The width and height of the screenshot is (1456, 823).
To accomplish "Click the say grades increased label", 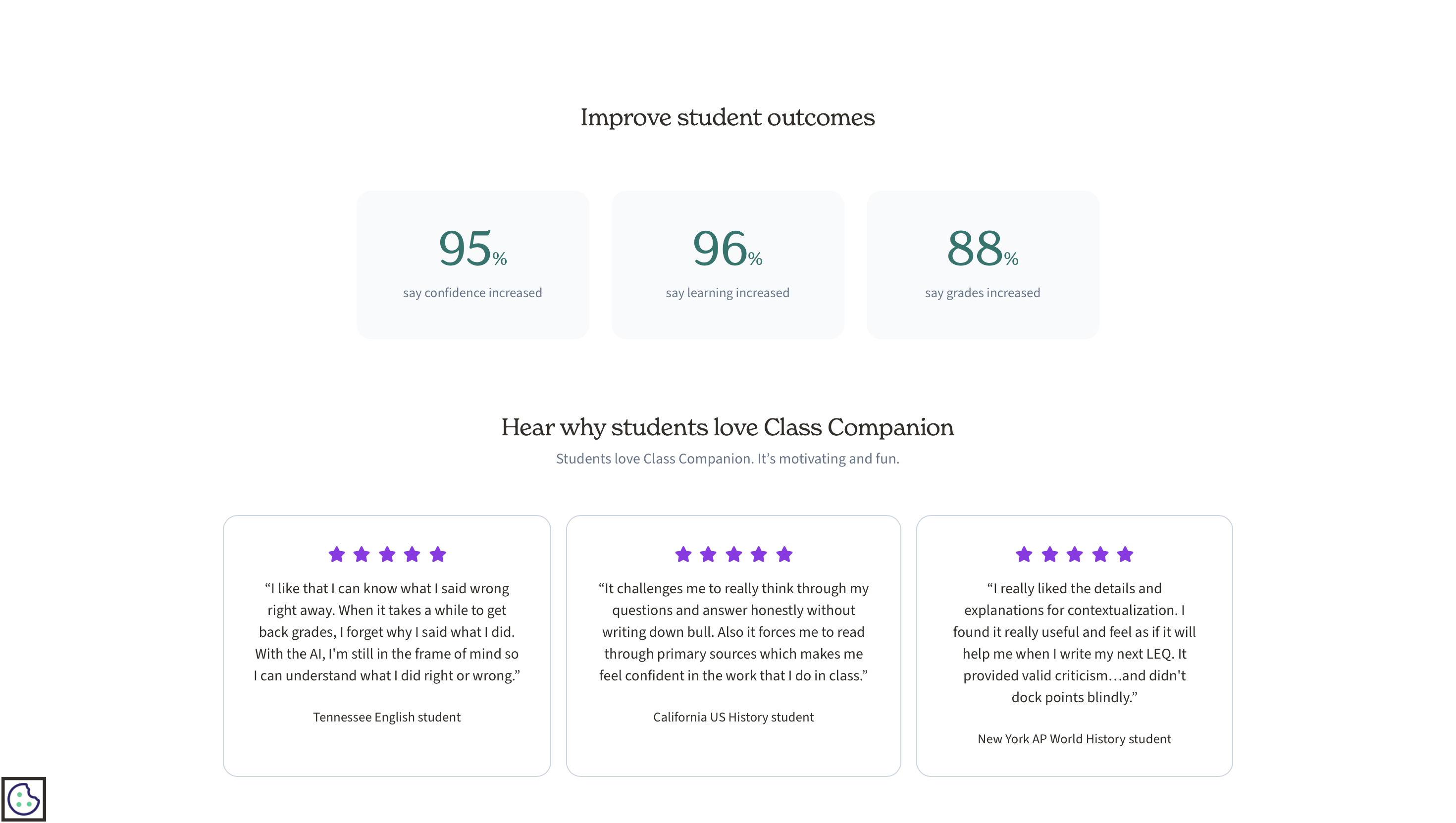I will [982, 292].
